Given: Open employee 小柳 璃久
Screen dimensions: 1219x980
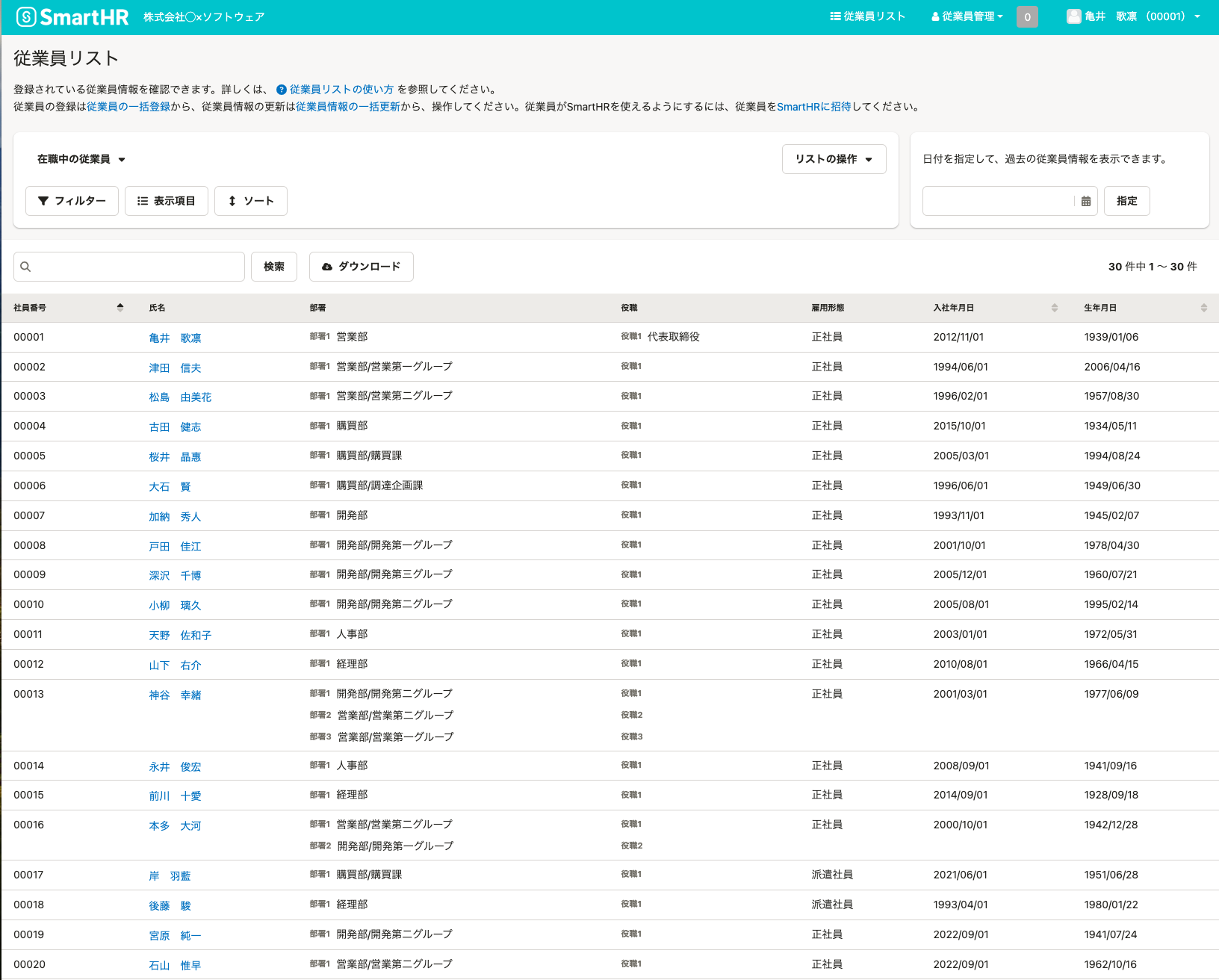Looking at the screenshot, I should [175, 606].
